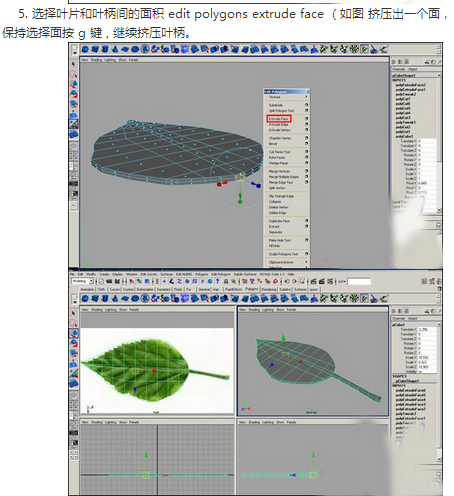Viewport: 454px width, 496px height.
Task: Choose the Lasso tool in upper toolbox
Action: pos(74,74)
